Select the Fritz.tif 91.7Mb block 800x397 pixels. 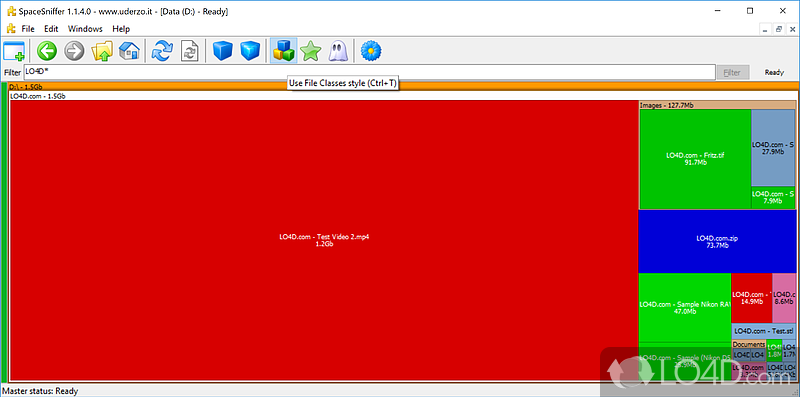pyautogui.click(x=695, y=159)
